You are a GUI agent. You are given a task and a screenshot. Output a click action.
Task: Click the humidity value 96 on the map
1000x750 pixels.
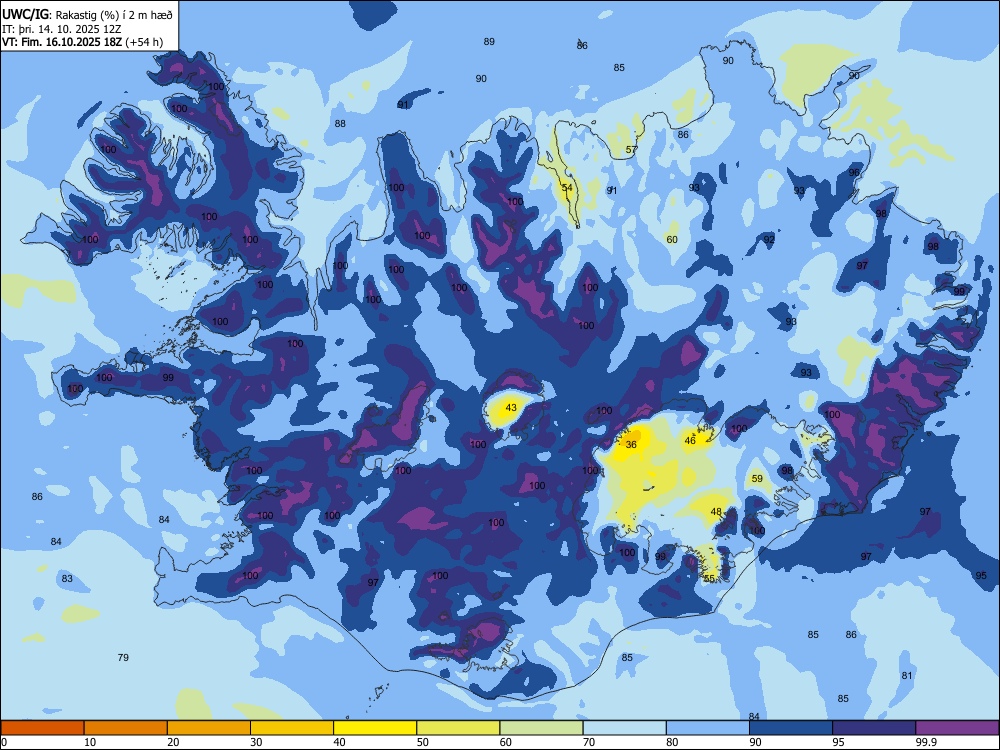pos(854,173)
